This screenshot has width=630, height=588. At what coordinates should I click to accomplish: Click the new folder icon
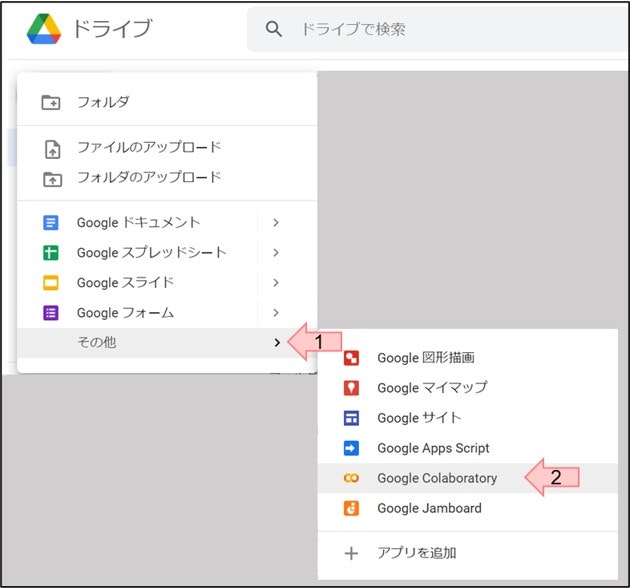(51, 102)
